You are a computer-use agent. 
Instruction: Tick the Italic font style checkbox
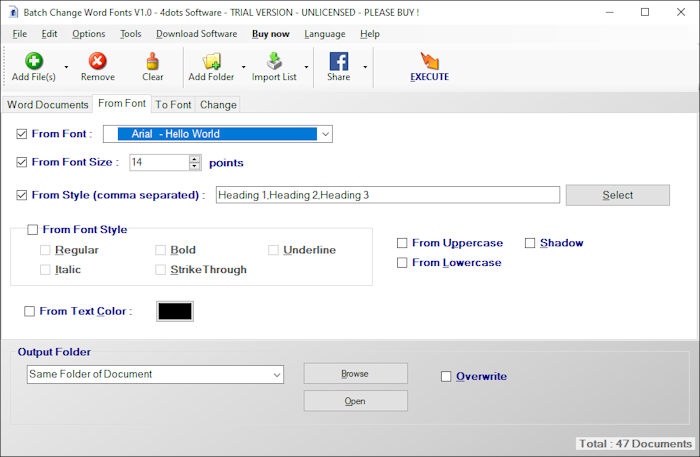click(x=45, y=270)
